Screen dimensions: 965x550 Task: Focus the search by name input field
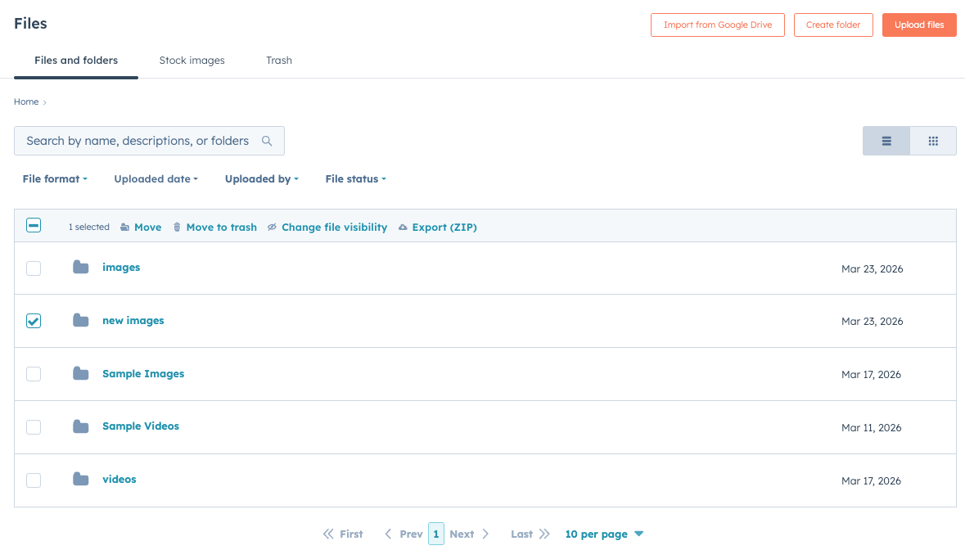pyautogui.click(x=149, y=141)
